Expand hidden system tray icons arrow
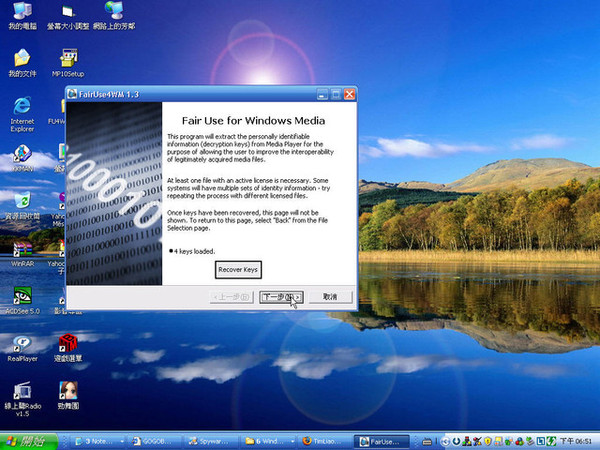600x450 pixels. click(445, 442)
